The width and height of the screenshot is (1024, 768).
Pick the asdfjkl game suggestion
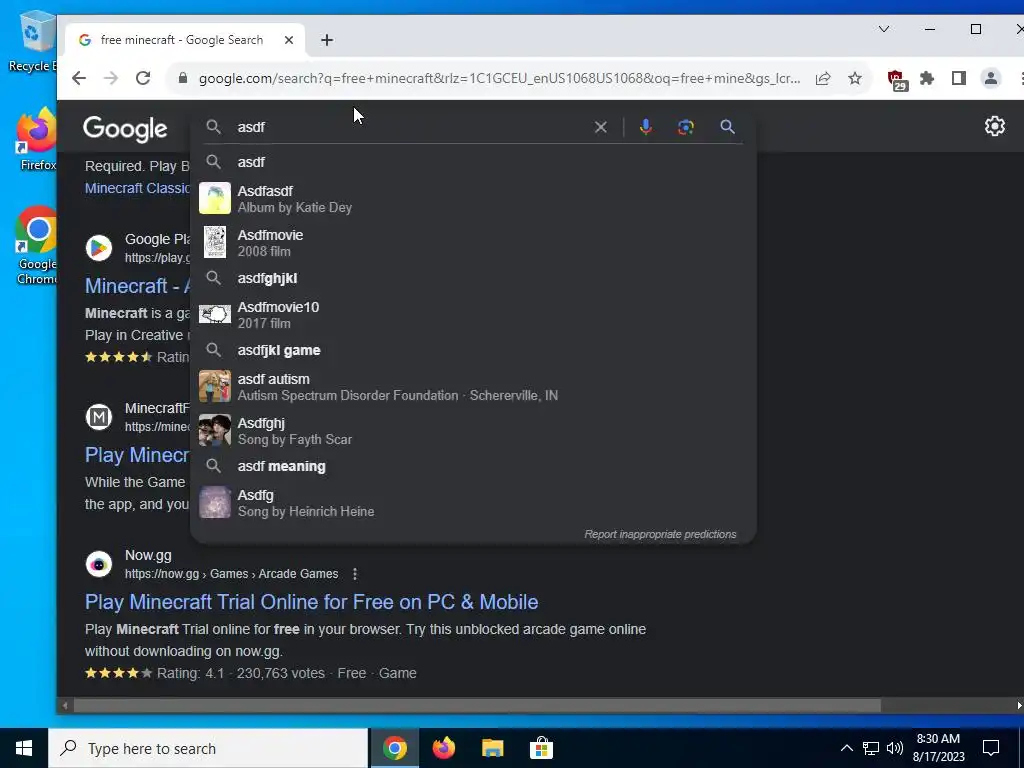(473, 350)
